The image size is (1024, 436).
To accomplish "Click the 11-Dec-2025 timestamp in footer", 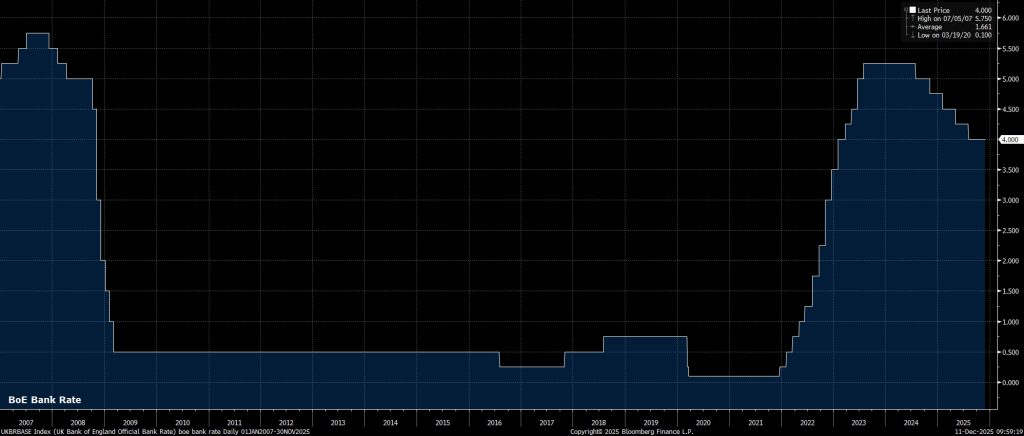I will pos(985,432).
